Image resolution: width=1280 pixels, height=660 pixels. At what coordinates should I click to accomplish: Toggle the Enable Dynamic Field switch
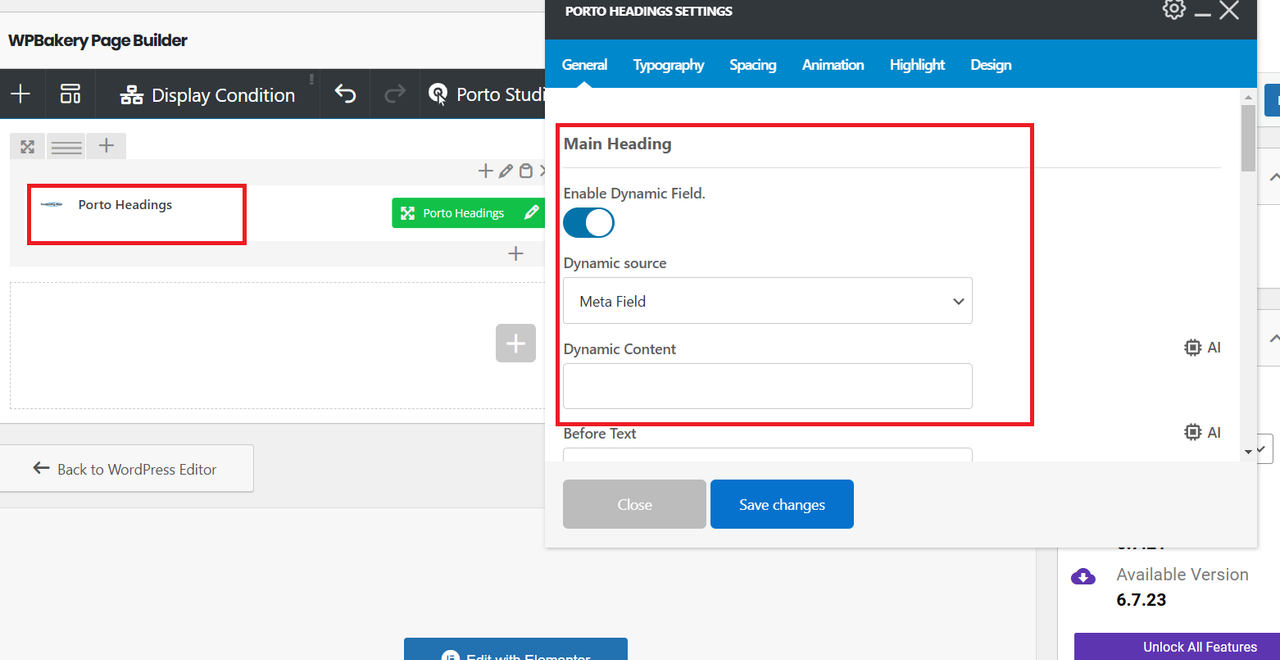tap(589, 222)
